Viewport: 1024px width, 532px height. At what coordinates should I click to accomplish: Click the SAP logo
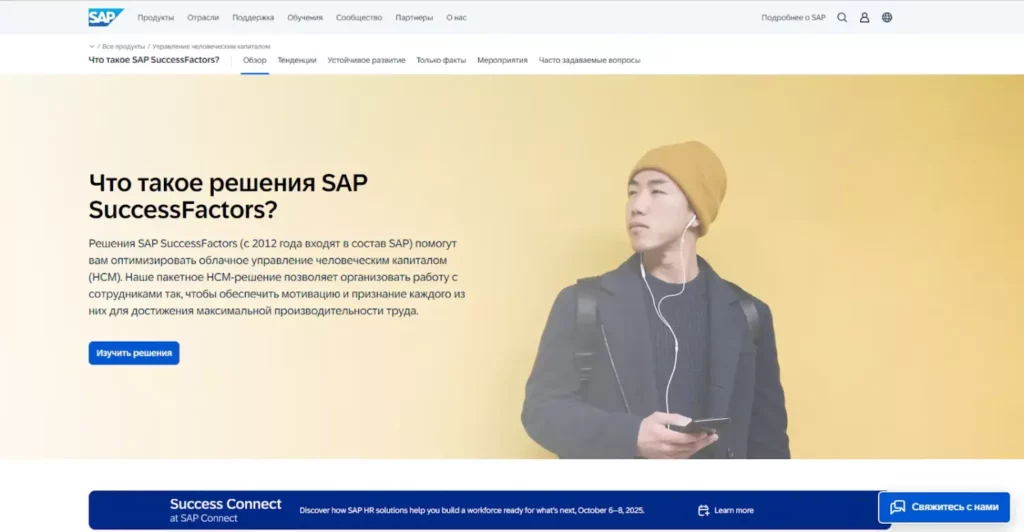[105, 17]
